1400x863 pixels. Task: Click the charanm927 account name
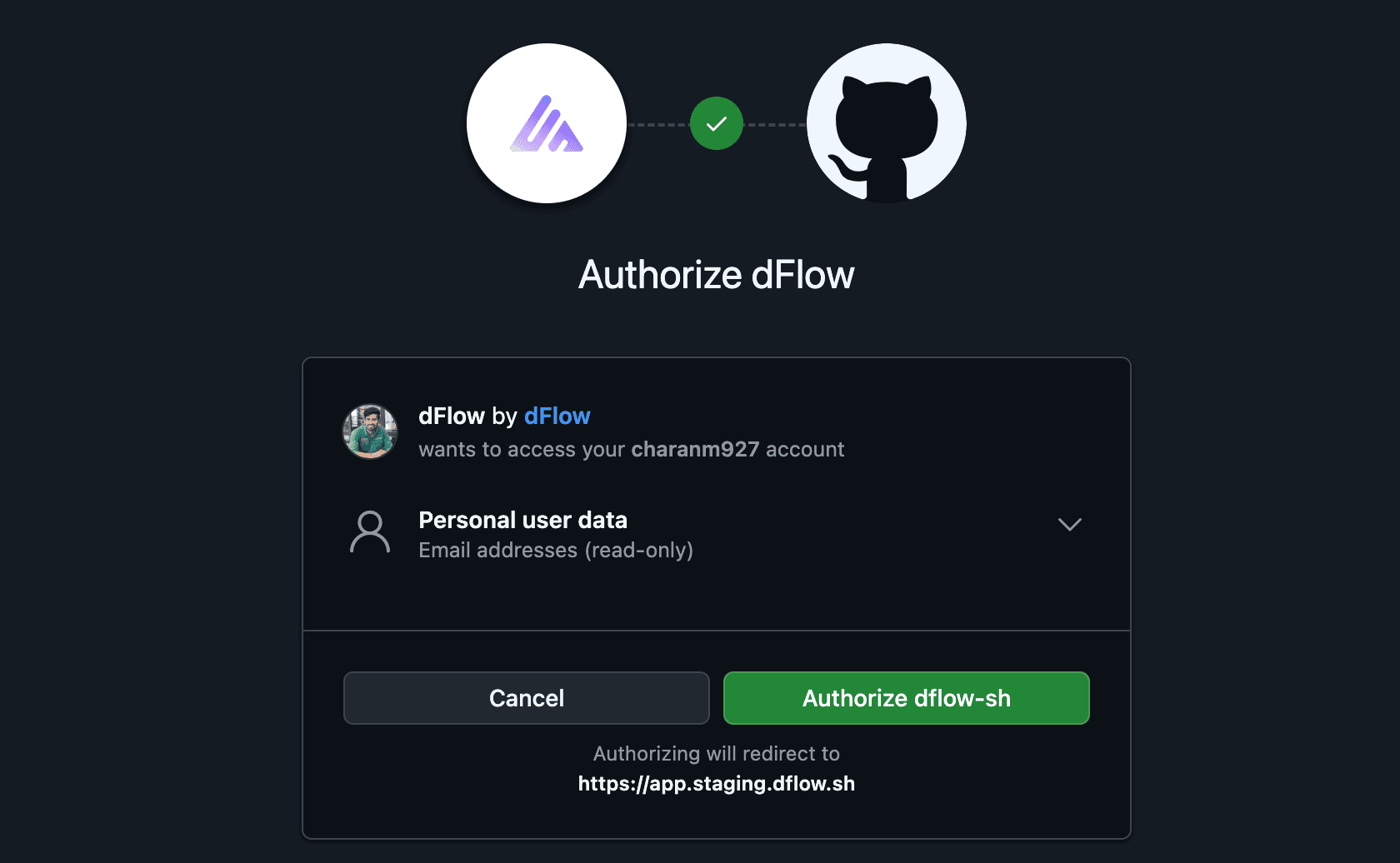tap(695, 450)
